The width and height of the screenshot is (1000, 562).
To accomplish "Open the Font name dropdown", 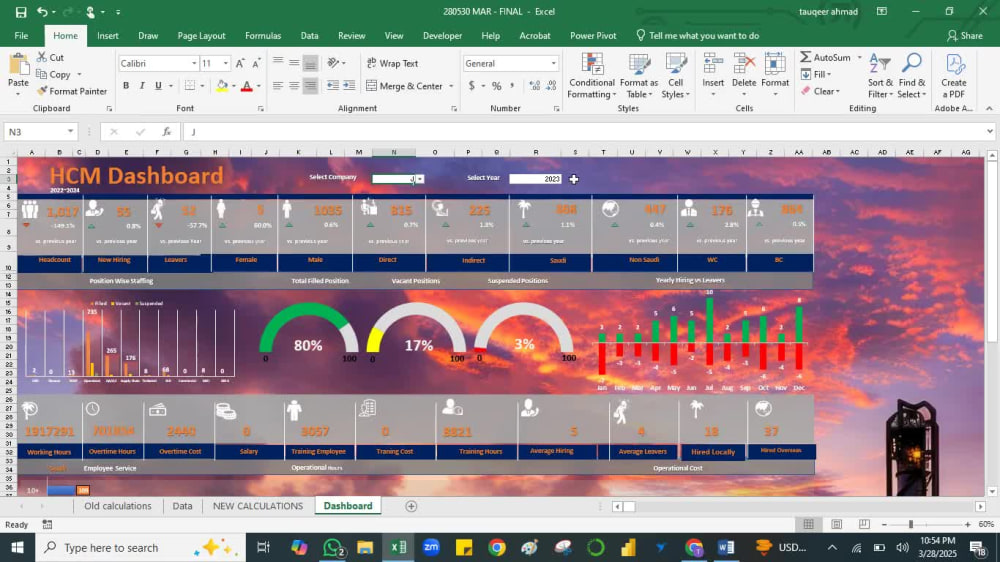I will [194, 63].
